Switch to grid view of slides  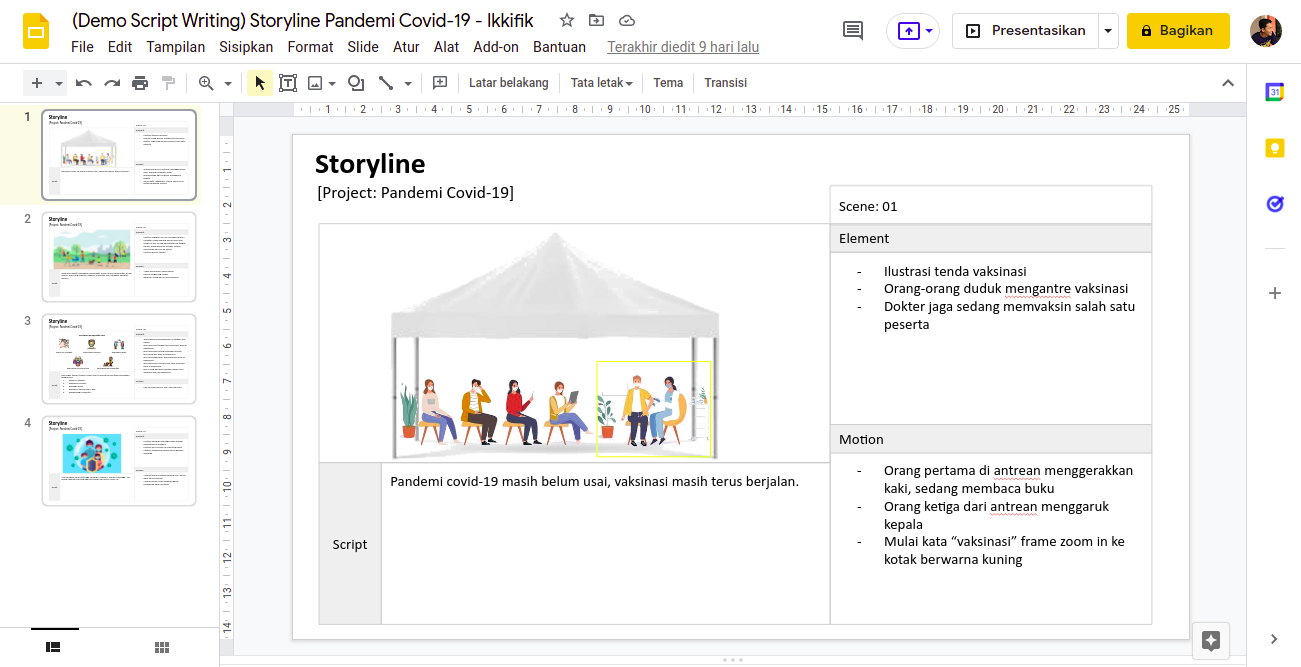(162, 648)
